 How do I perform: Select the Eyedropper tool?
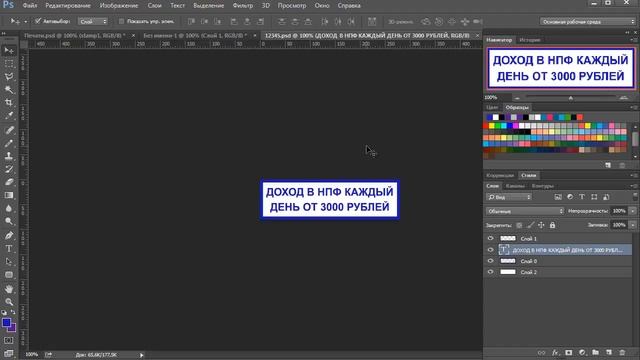click(x=9, y=116)
